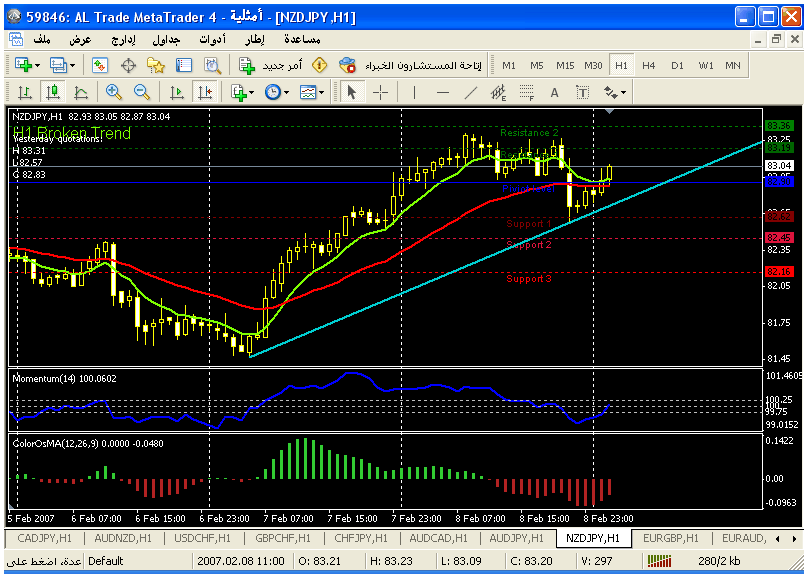Draw a vertical line tool
Image resolution: width=808 pixels, height=574 pixels.
[x=413, y=92]
